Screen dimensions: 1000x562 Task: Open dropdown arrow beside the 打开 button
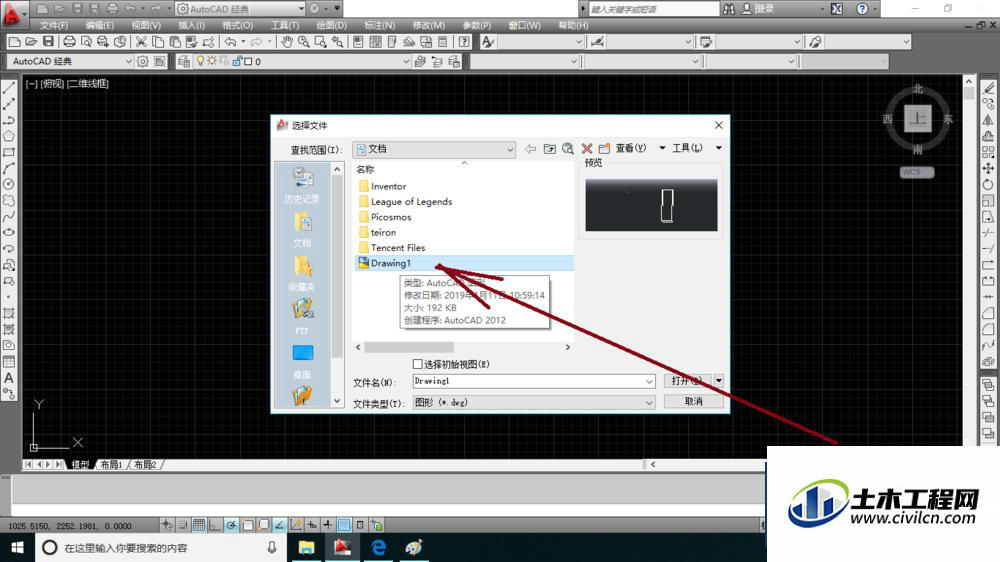[x=719, y=381]
